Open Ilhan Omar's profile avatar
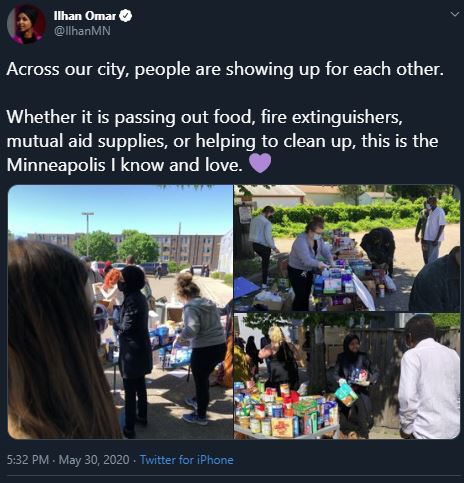 click(26, 24)
